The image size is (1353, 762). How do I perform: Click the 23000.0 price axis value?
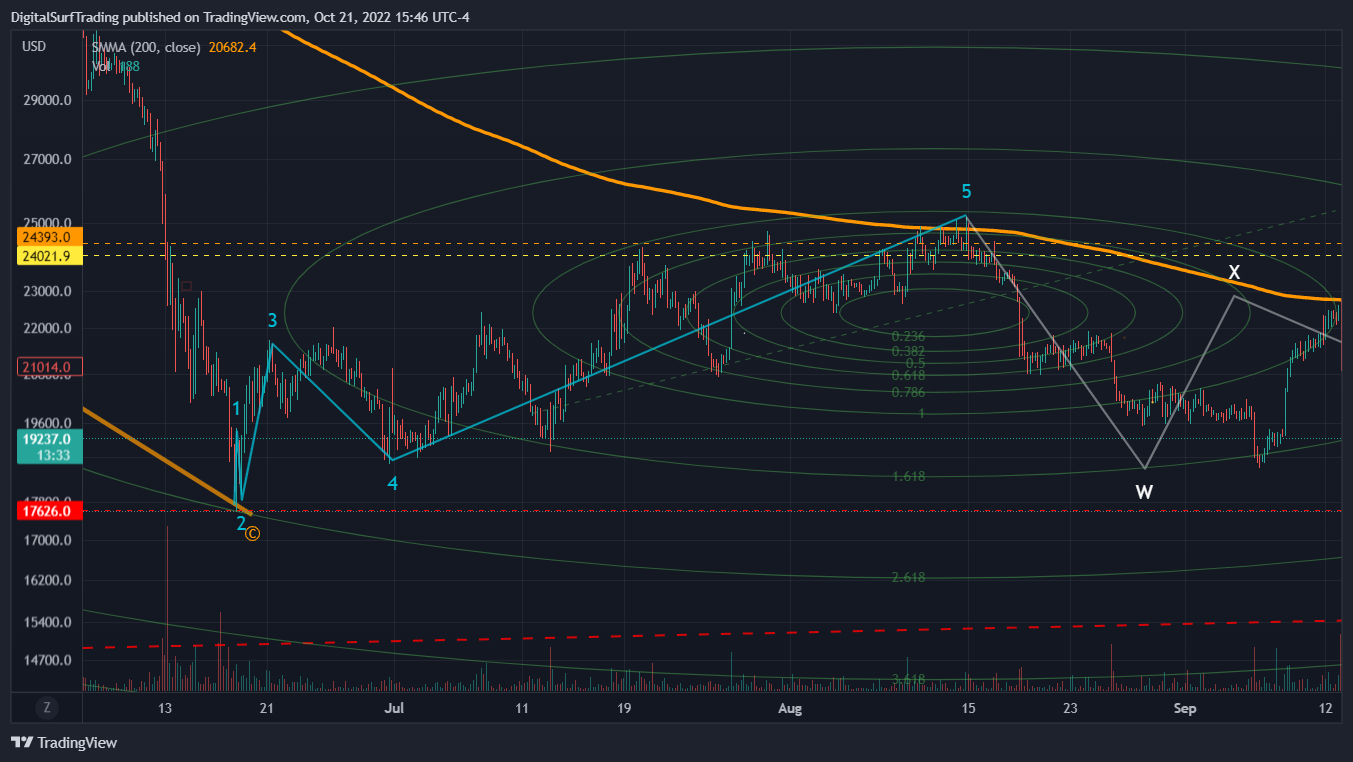[x=47, y=292]
